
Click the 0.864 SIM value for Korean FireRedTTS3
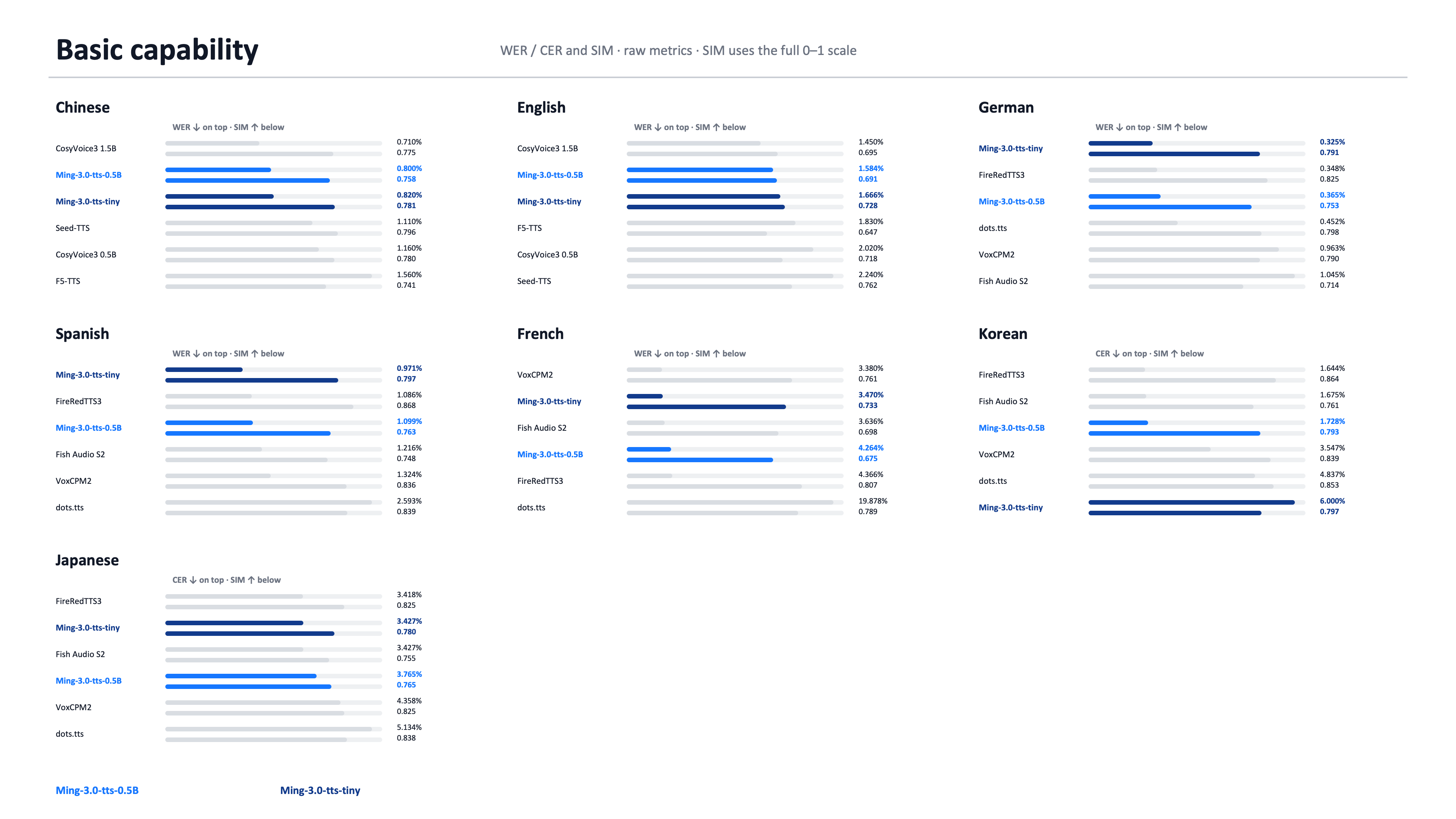pyautogui.click(x=1329, y=379)
